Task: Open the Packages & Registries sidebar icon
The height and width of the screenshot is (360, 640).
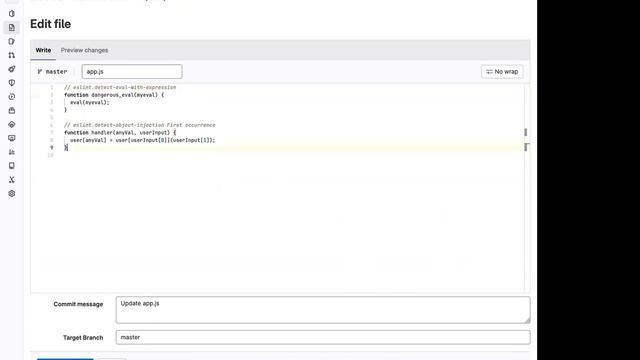Action: coord(11,111)
